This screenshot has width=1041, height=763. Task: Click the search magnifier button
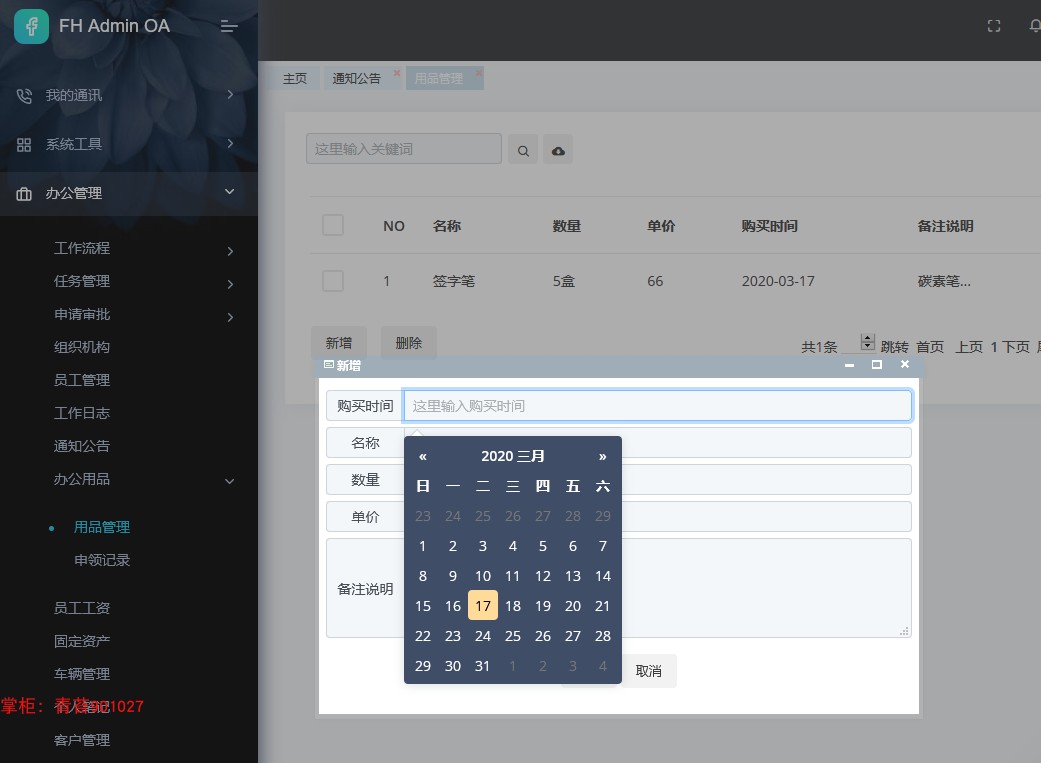pyautogui.click(x=523, y=150)
